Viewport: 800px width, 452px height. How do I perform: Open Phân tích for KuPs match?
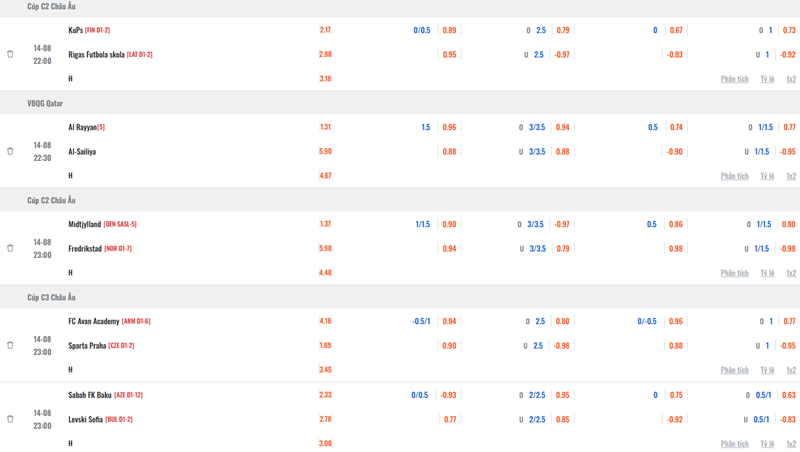(734, 79)
